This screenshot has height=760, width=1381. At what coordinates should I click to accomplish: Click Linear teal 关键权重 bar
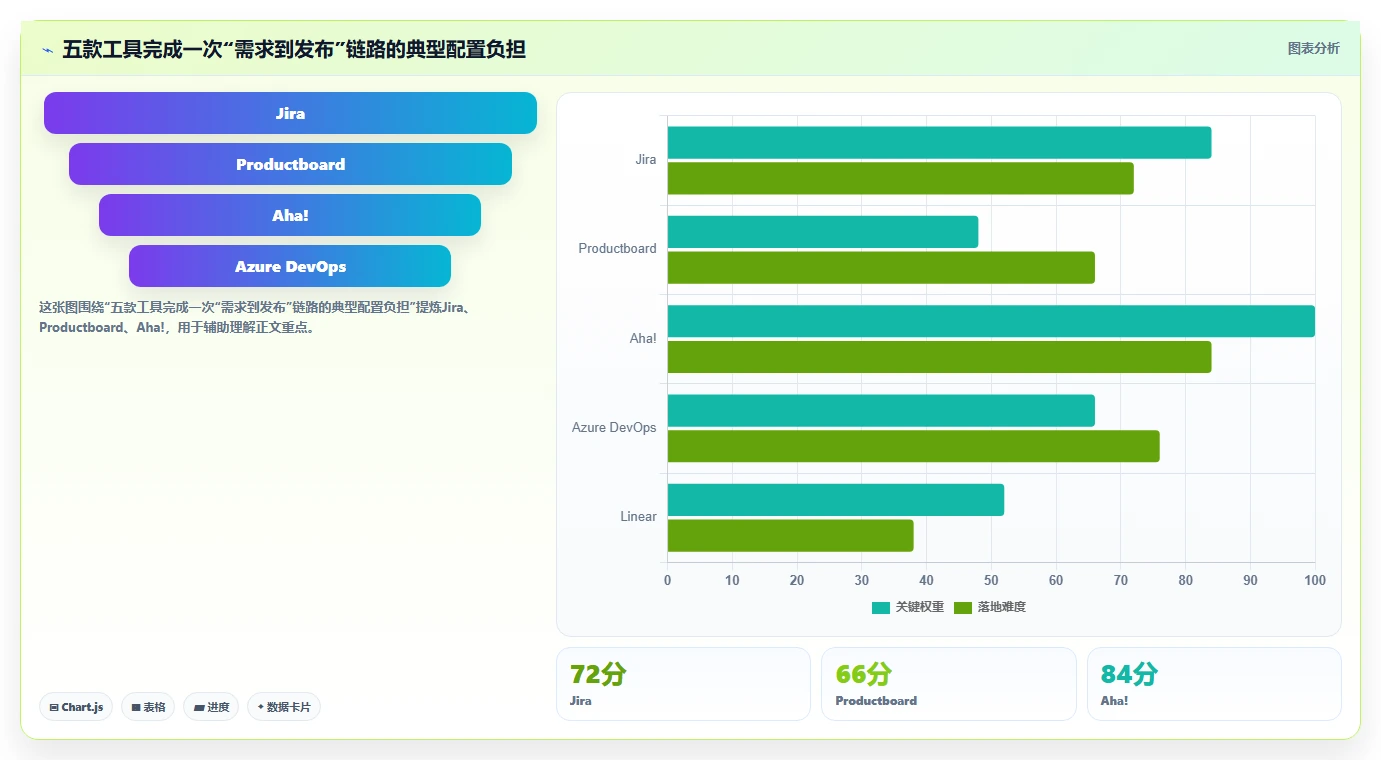836,500
